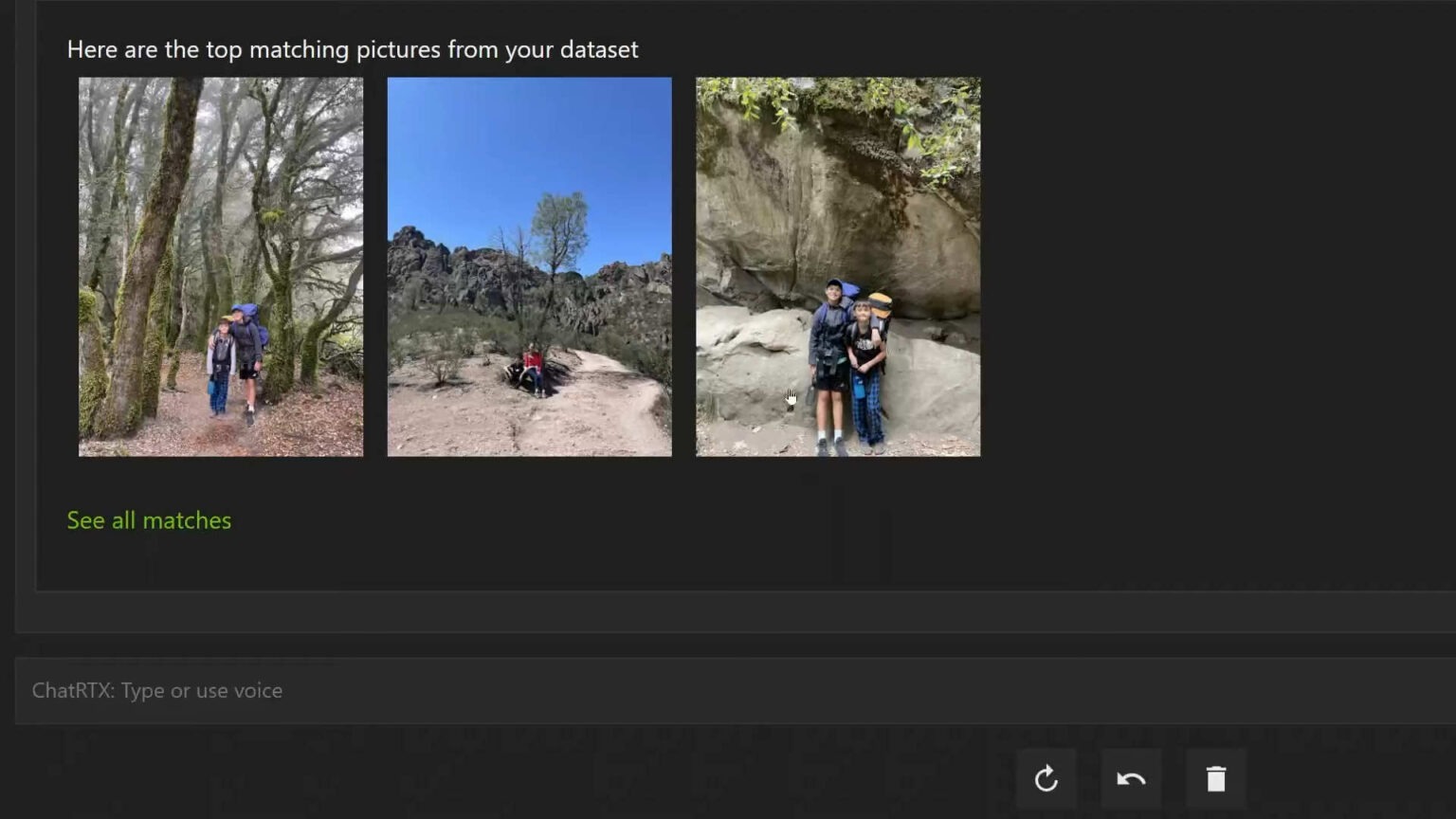Click the 'Here are the top matching pictures' text

352,49
